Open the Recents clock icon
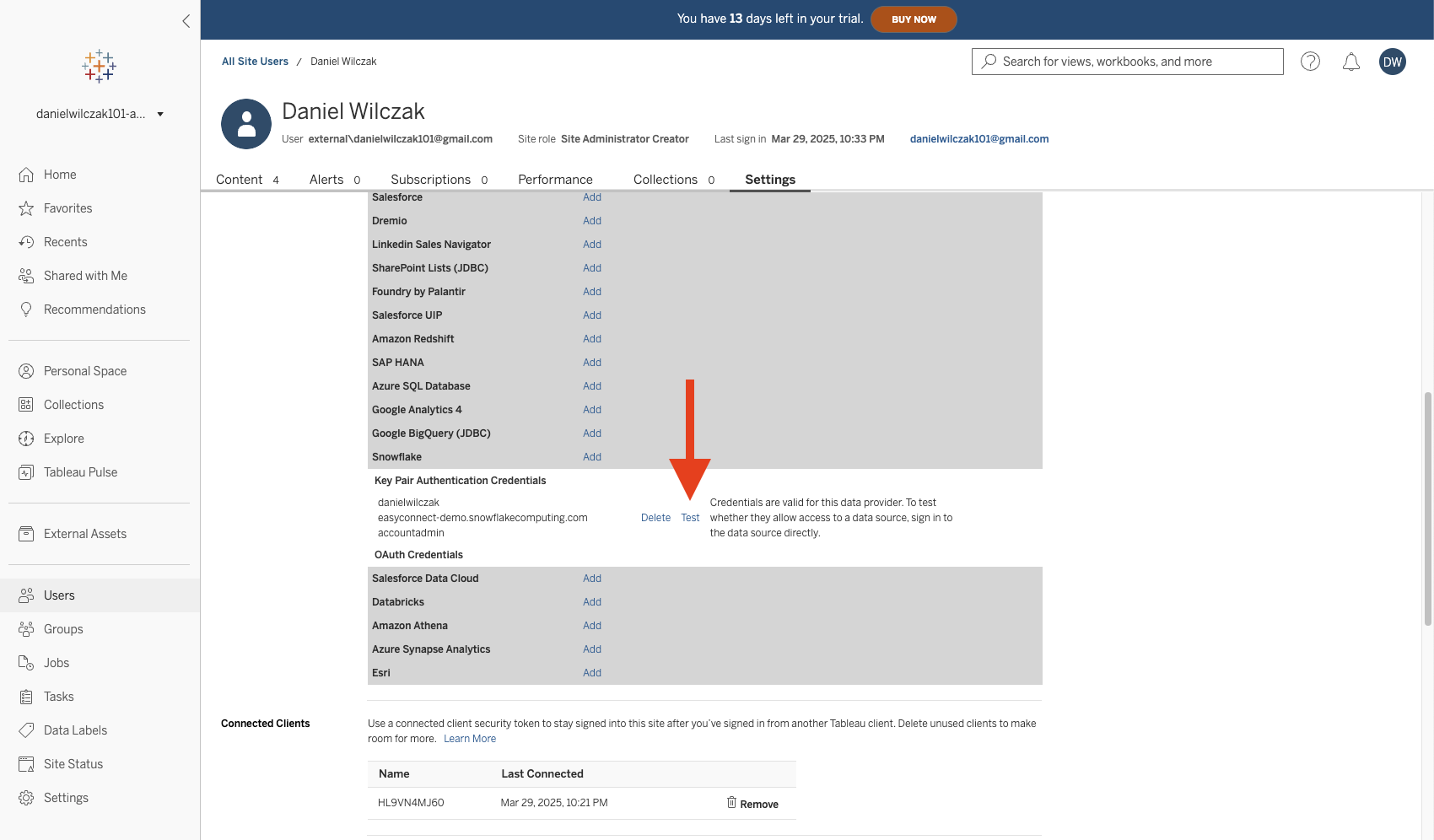 [x=26, y=242]
